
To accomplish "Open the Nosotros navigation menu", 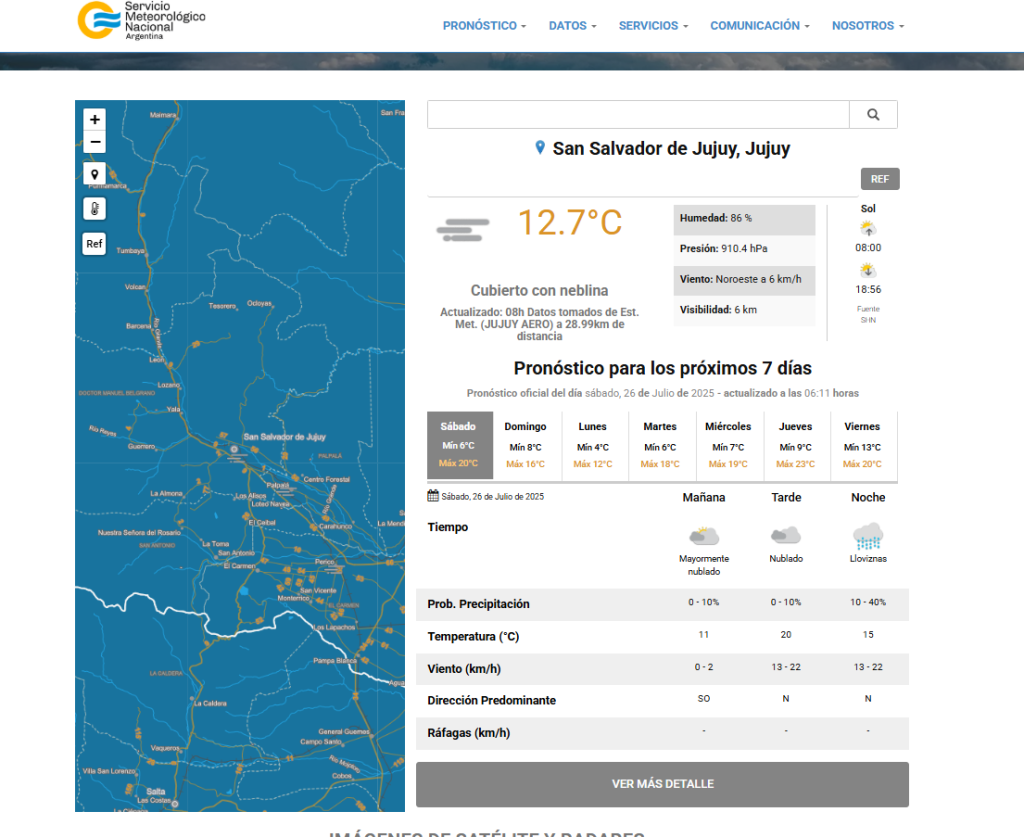I will [867, 26].
